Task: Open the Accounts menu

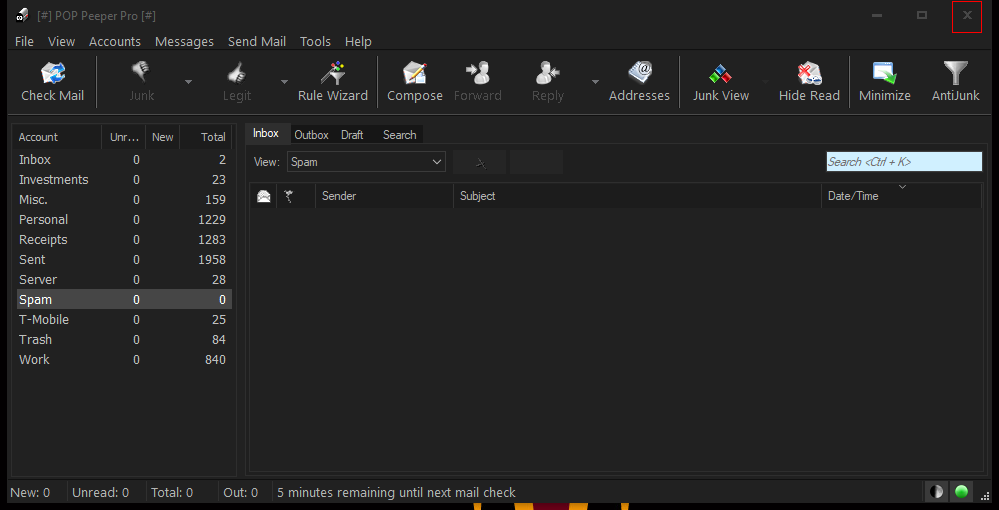Action: click(115, 41)
